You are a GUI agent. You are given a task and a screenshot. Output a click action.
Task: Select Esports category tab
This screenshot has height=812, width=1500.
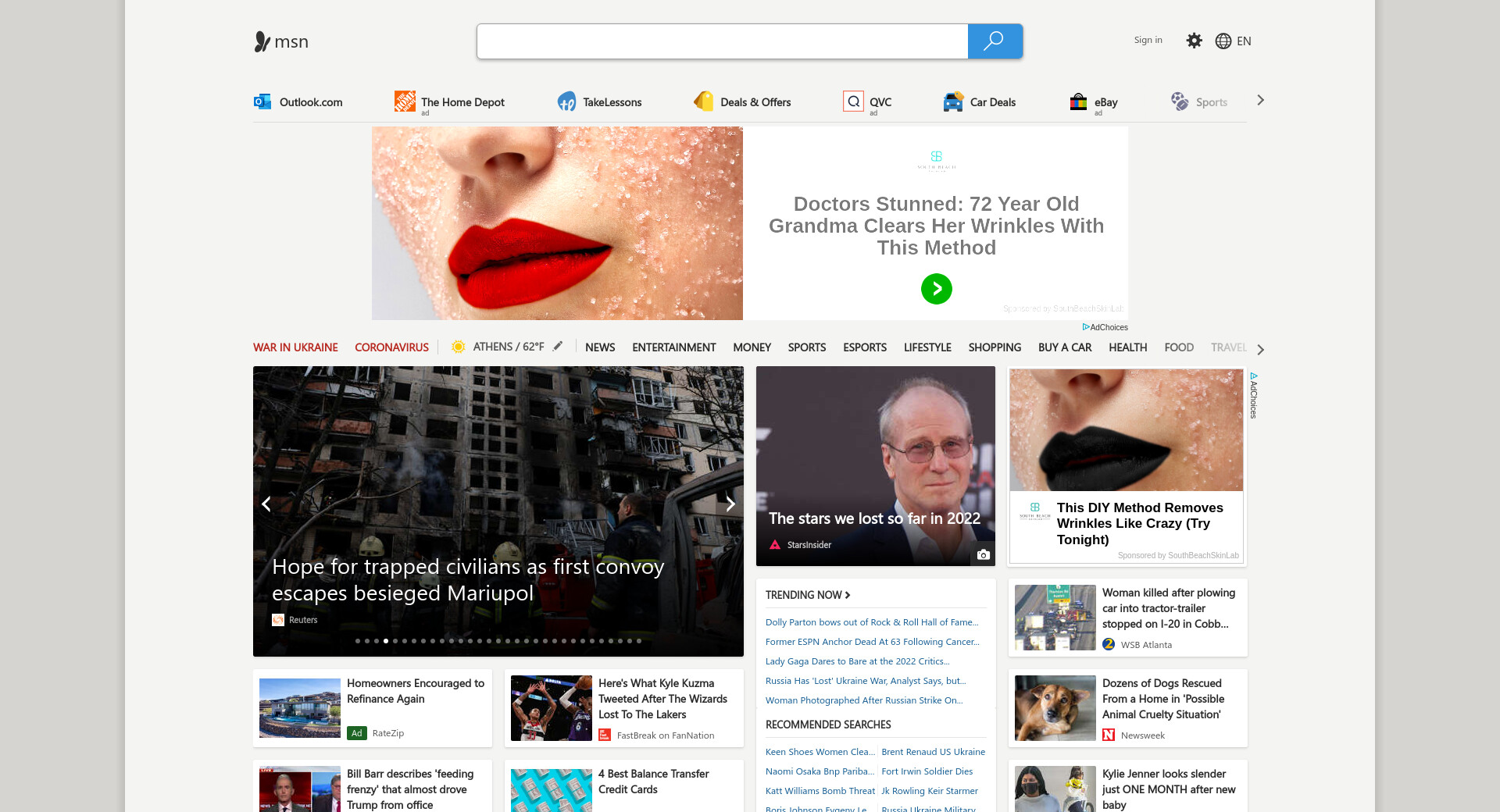click(x=865, y=347)
